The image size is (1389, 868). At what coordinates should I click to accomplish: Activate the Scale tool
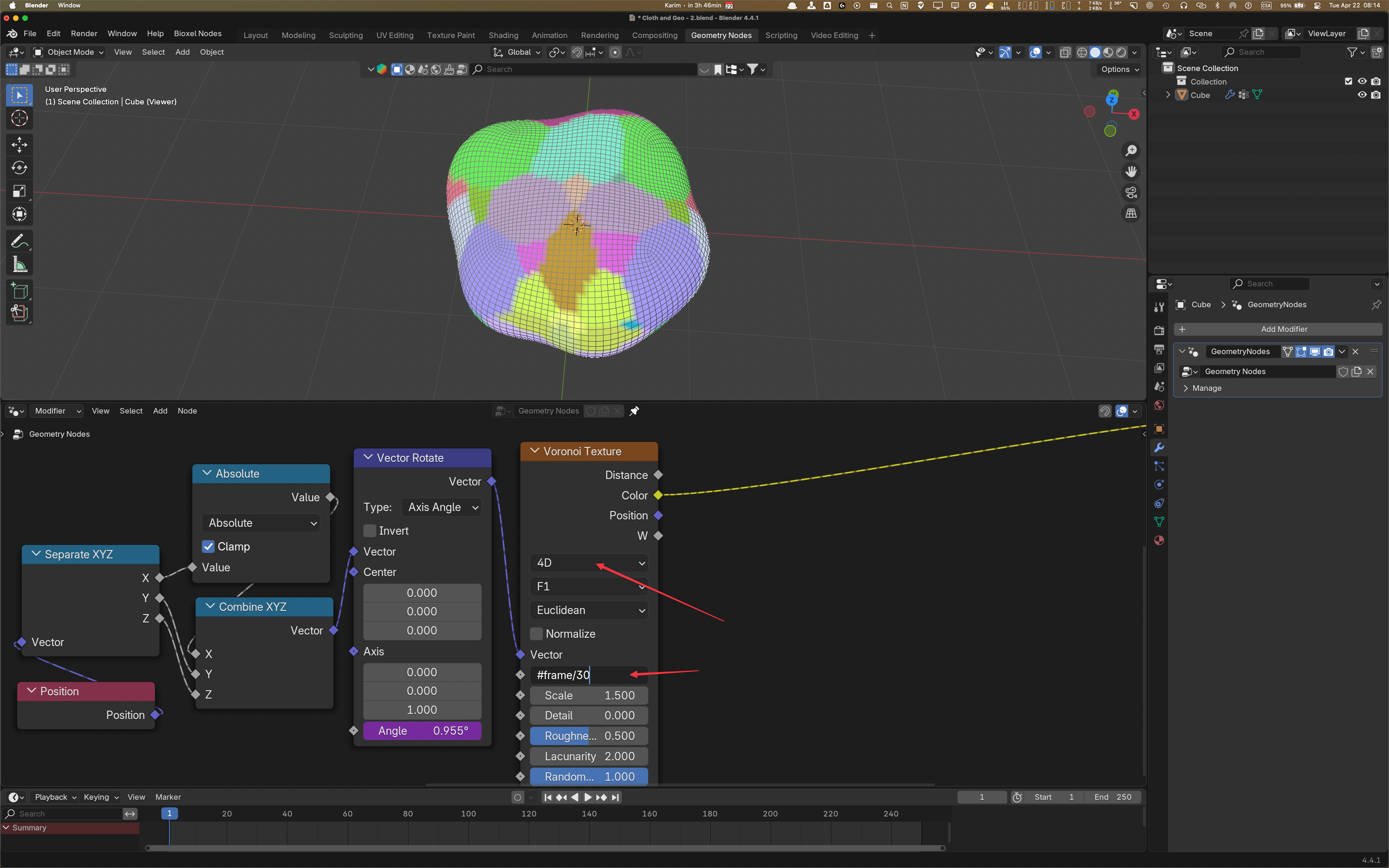coord(19,191)
